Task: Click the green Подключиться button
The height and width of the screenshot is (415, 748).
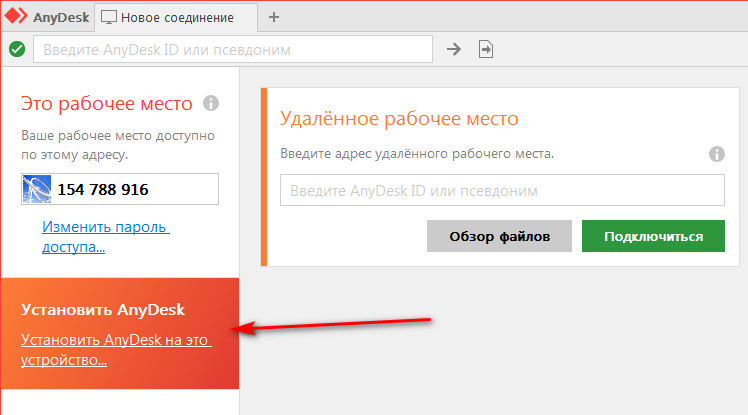Action: click(x=653, y=236)
